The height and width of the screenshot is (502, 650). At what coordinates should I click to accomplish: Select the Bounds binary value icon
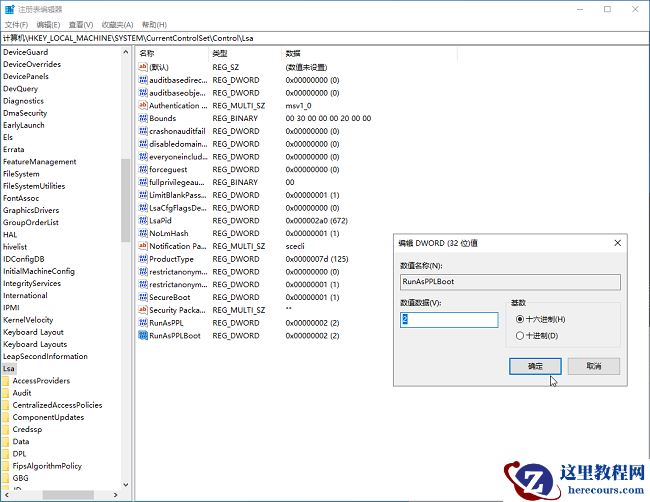(x=143, y=118)
